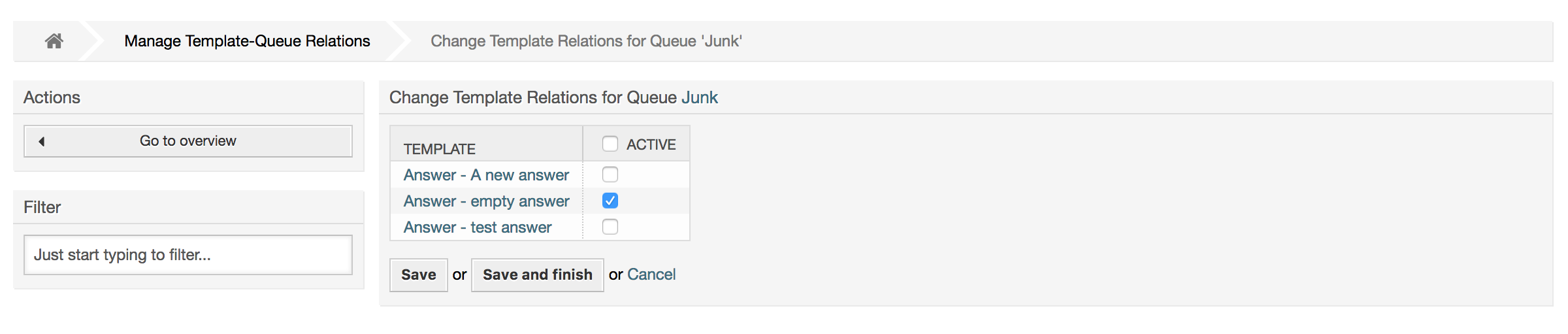Open the Manage Template-Queue Relations breadcrumb
The image size is (1568, 334).
pos(247,41)
